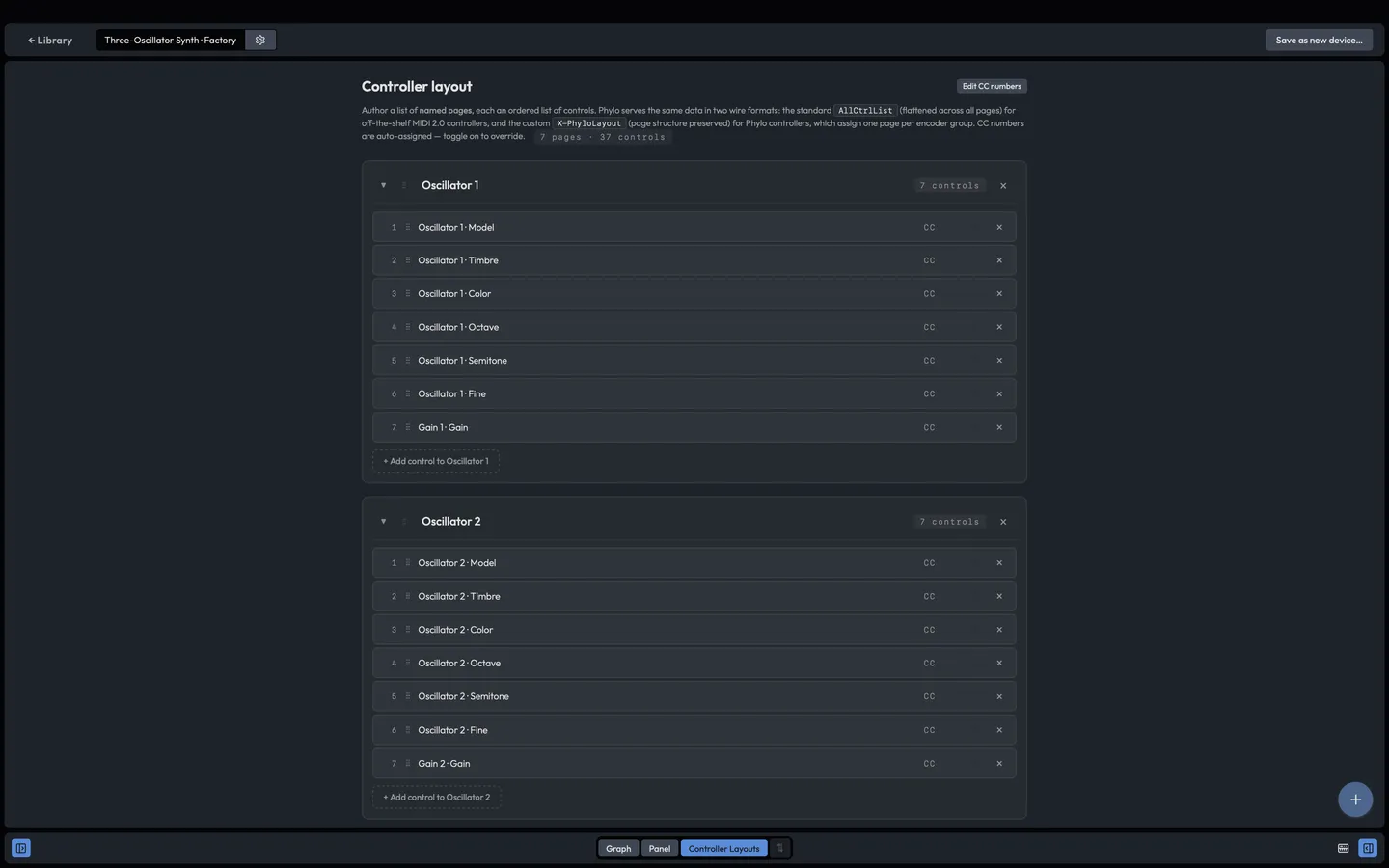
Task: Grab drag handle of Oscillator 2 page header
Action: tap(404, 522)
